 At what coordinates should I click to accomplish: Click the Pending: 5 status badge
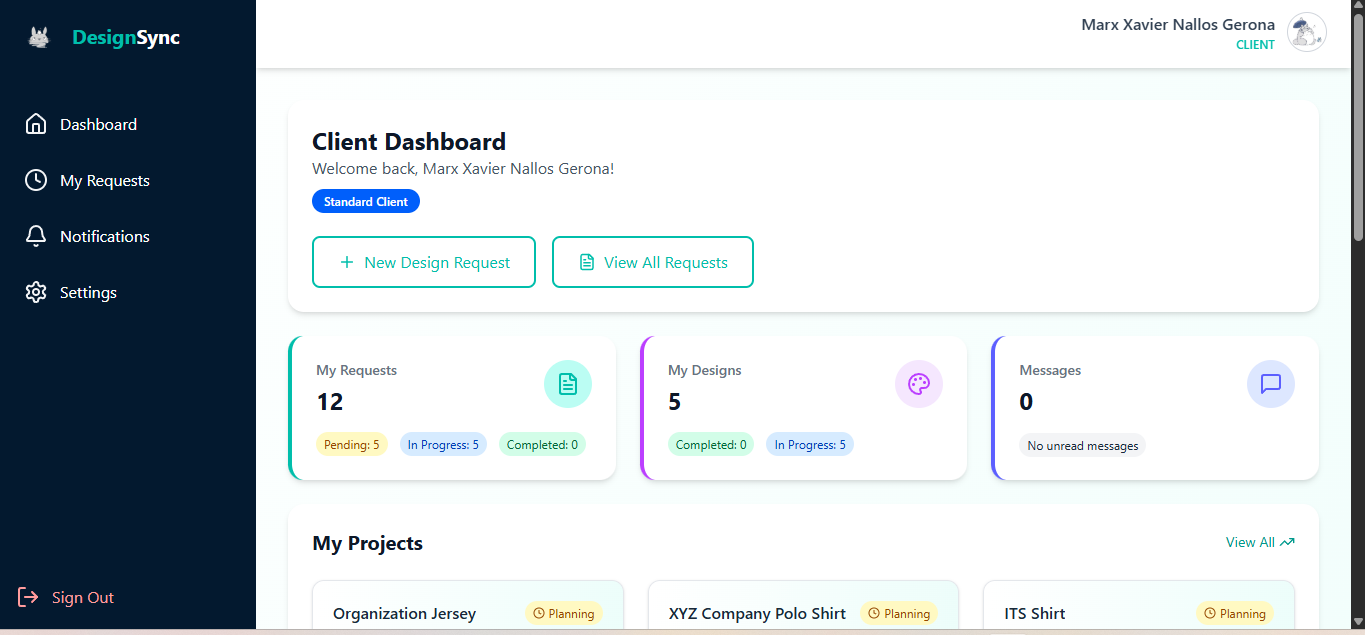(x=352, y=445)
